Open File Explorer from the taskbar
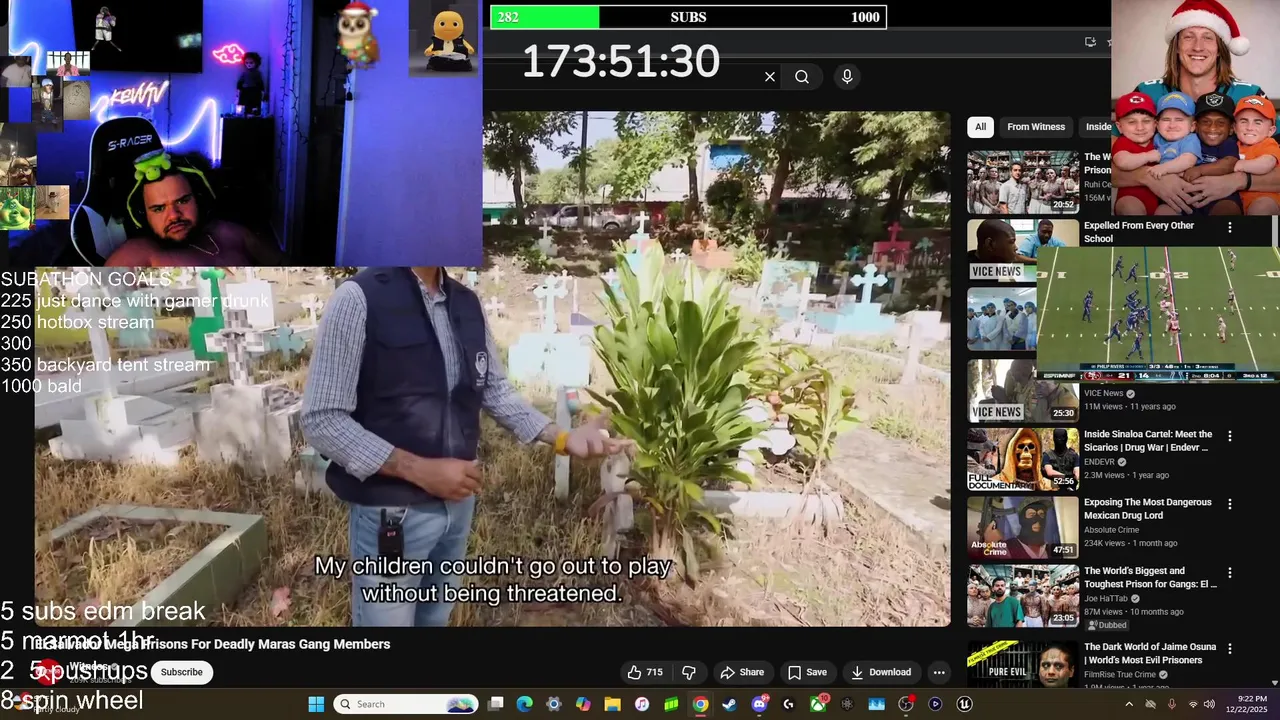1280x720 pixels. point(612,704)
